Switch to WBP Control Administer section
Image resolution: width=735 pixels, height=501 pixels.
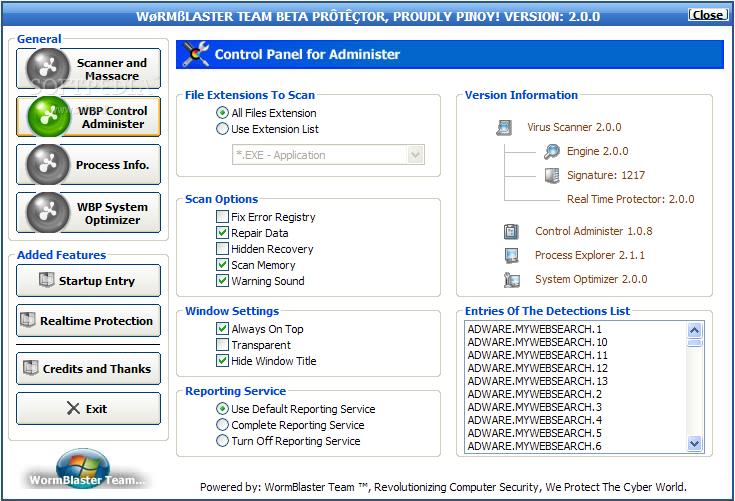coord(89,117)
